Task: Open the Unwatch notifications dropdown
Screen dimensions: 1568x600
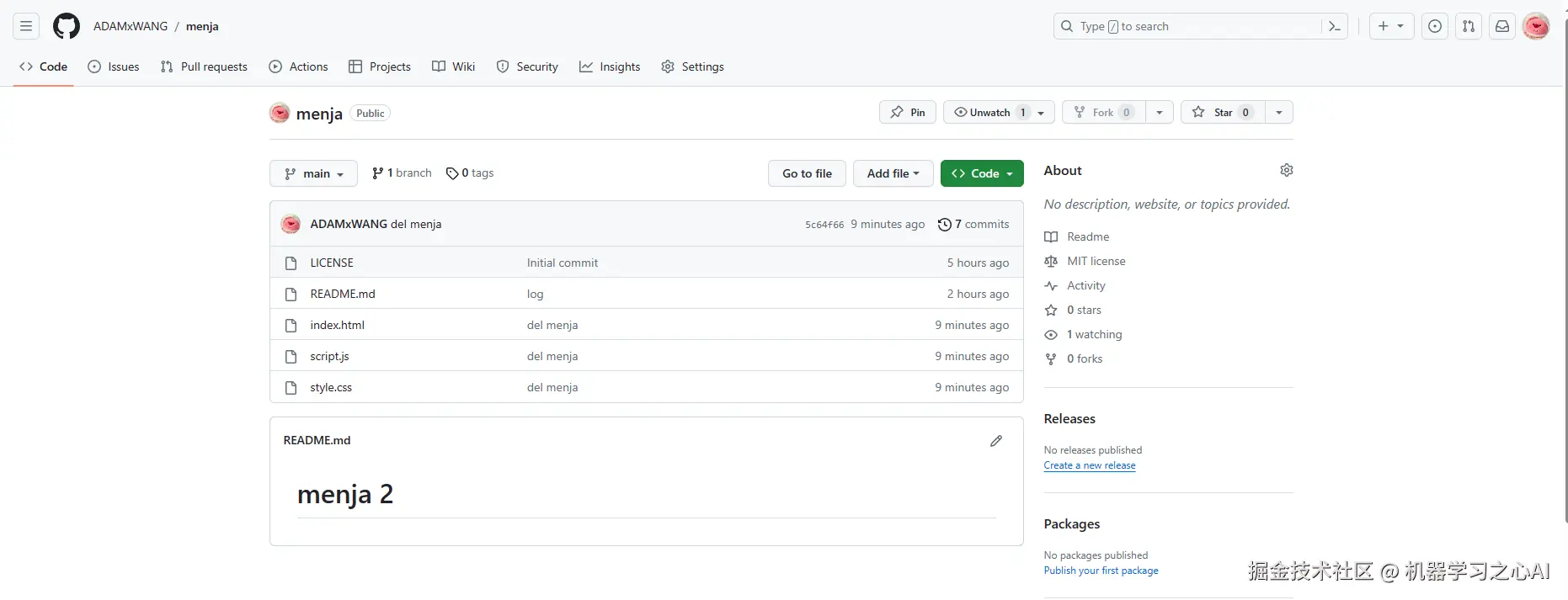Action: pyautogui.click(x=999, y=112)
